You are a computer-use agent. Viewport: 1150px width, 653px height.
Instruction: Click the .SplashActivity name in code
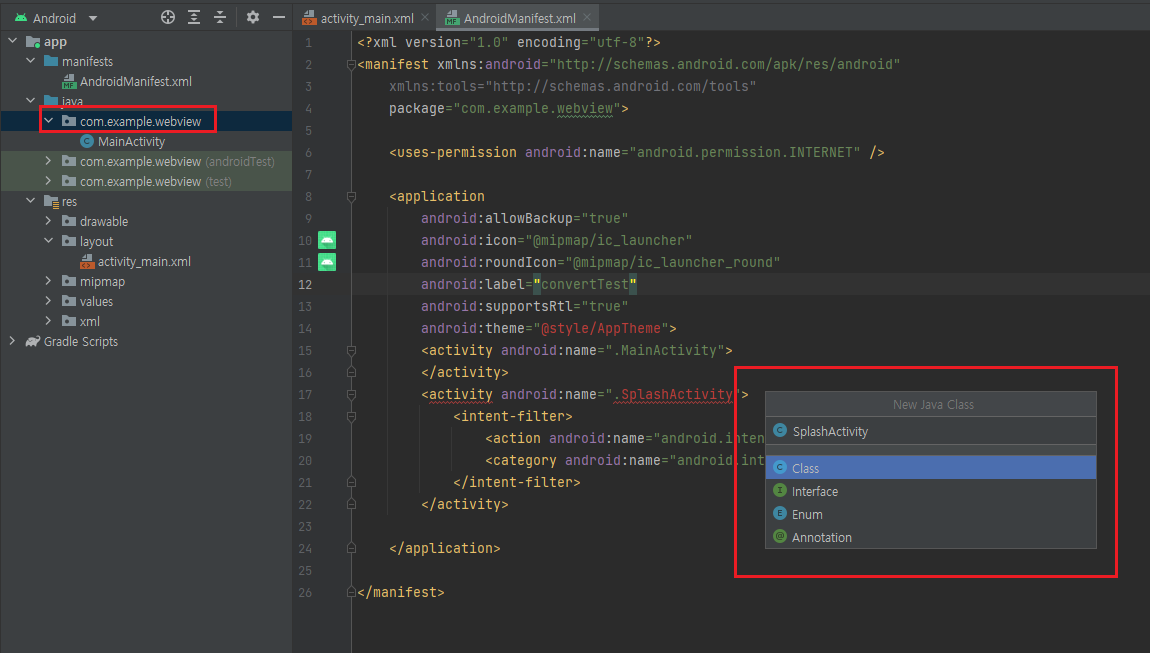pyautogui.click(x=673, y=395)
